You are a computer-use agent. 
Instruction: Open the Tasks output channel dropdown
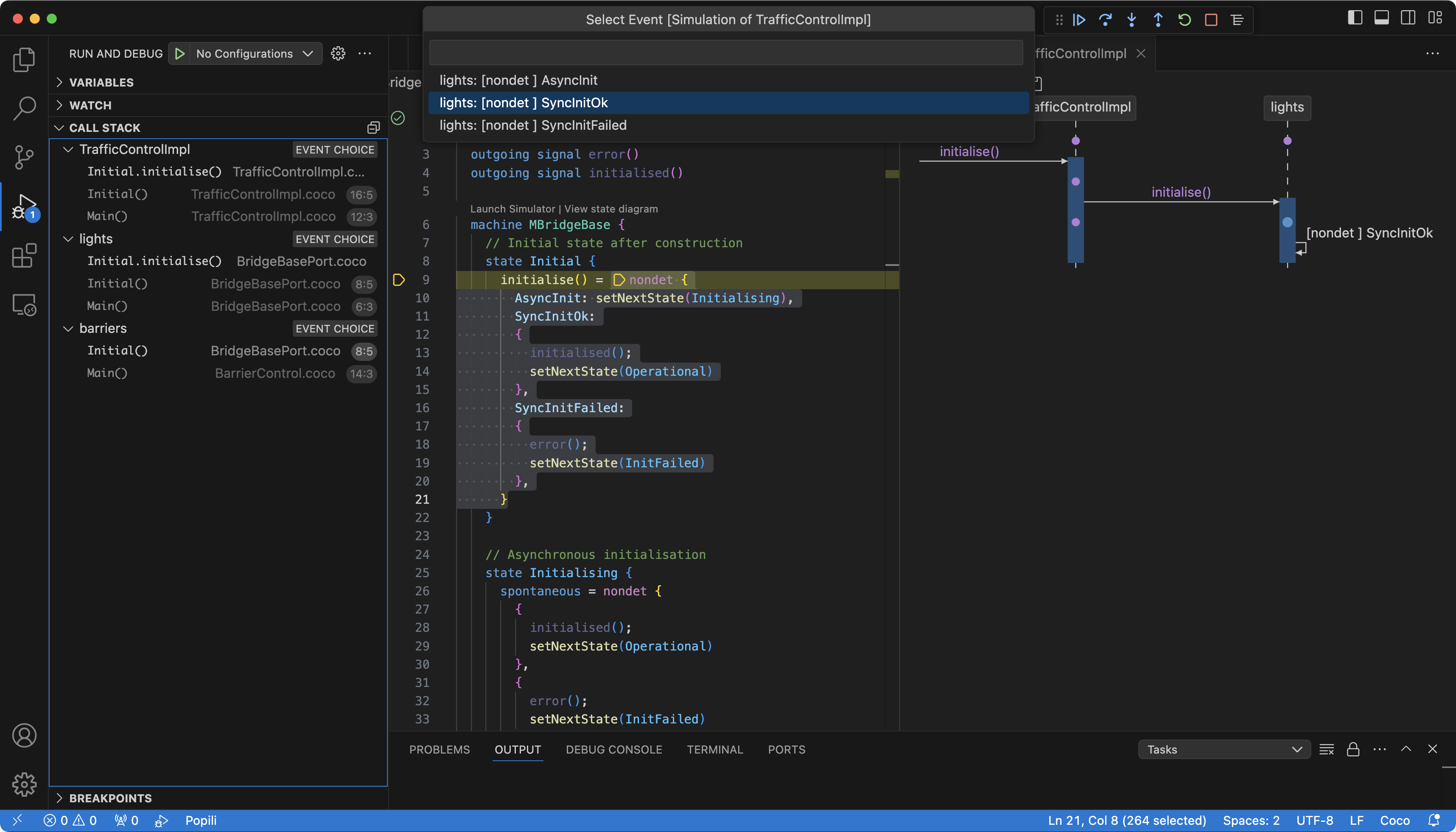[x=1224, y=750]
